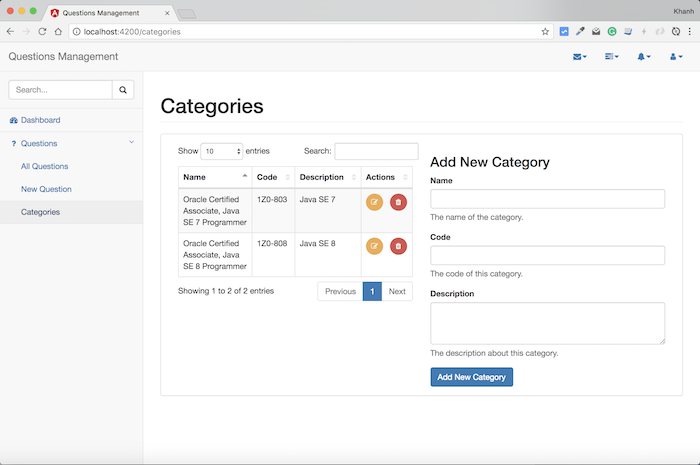700x465 pixels.
Task: Delete the 1Z0-803 category row
Action: click(398, 202)
